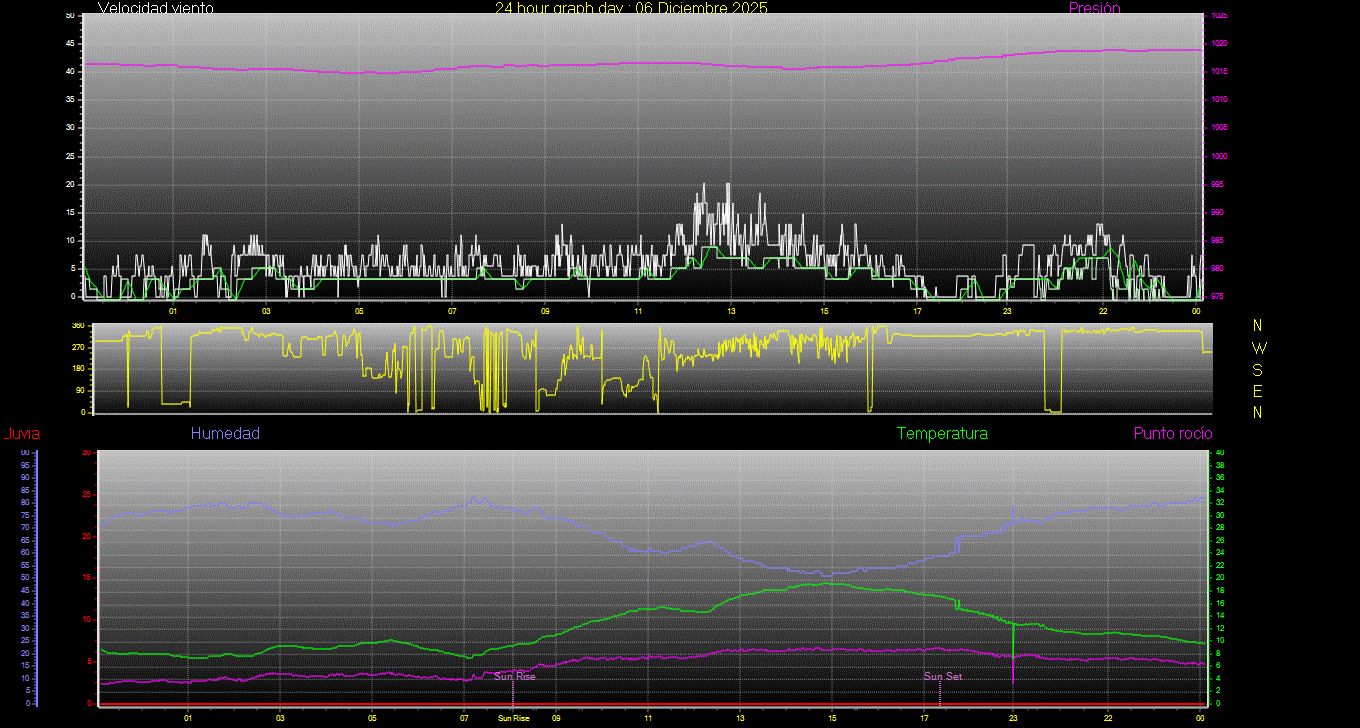Click hour '05' on temperature graph bottom axis
Screen dimensions: 1360x728
[372, 718]
